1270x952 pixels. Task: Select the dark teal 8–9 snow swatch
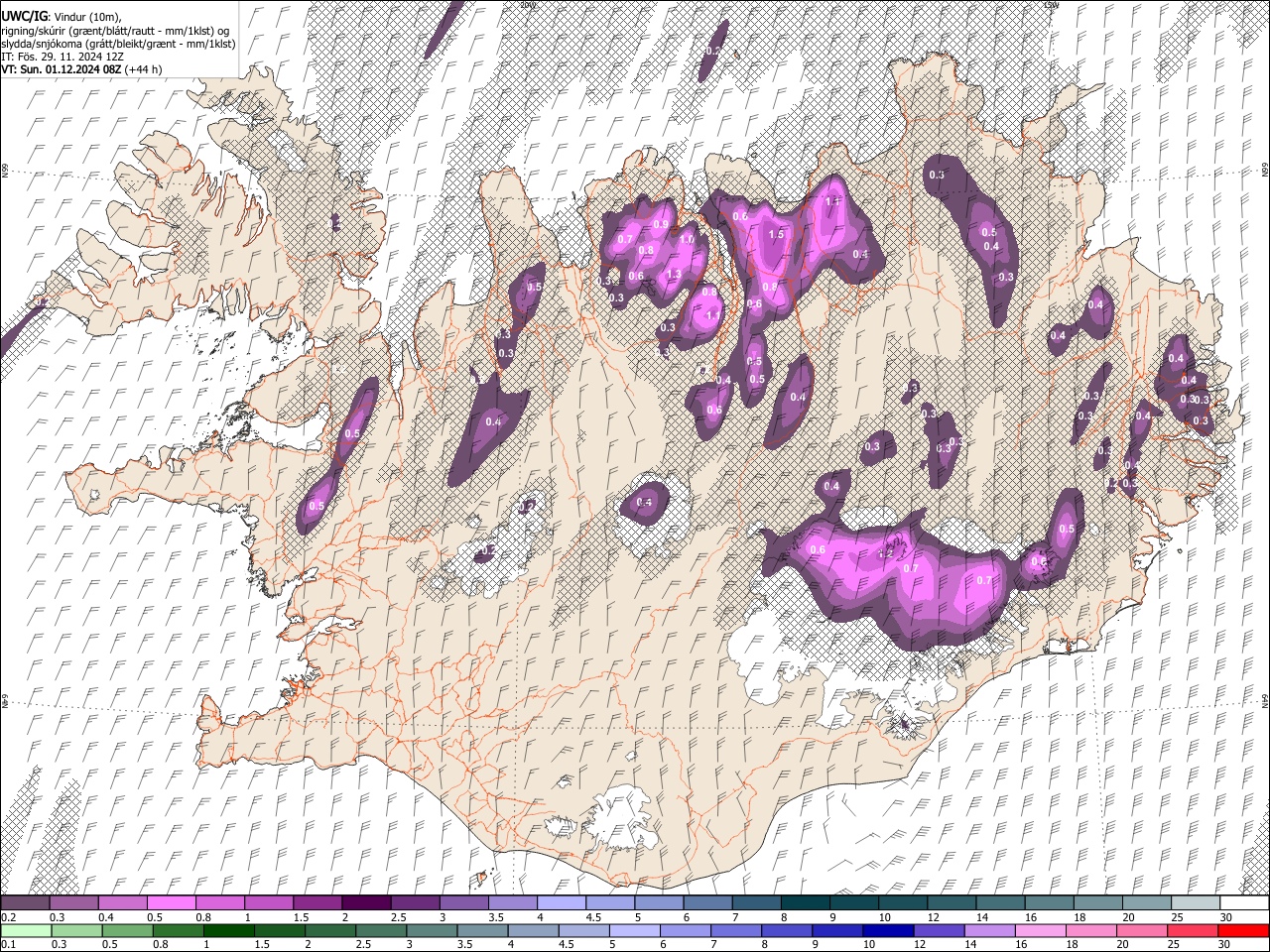click(805, 903)
